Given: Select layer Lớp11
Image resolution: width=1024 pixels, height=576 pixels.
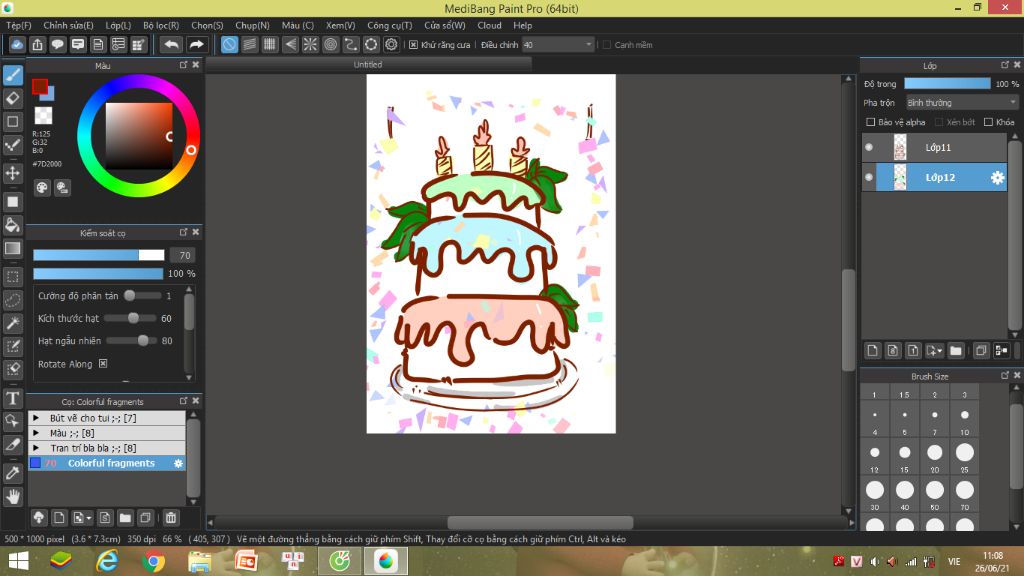Looking at the screenshot, I should (935, 148).
